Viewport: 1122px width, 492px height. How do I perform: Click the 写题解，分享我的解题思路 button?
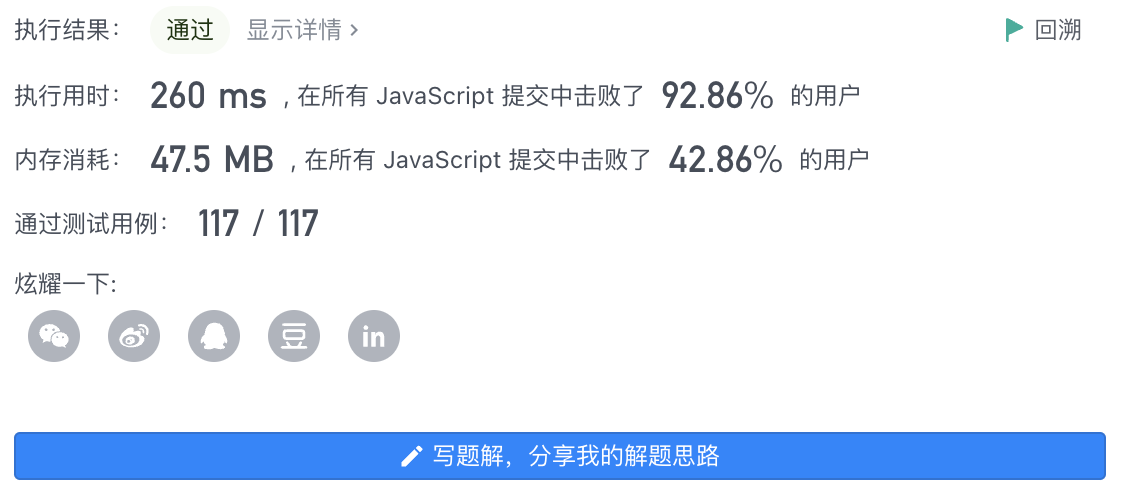click(560, 456)
